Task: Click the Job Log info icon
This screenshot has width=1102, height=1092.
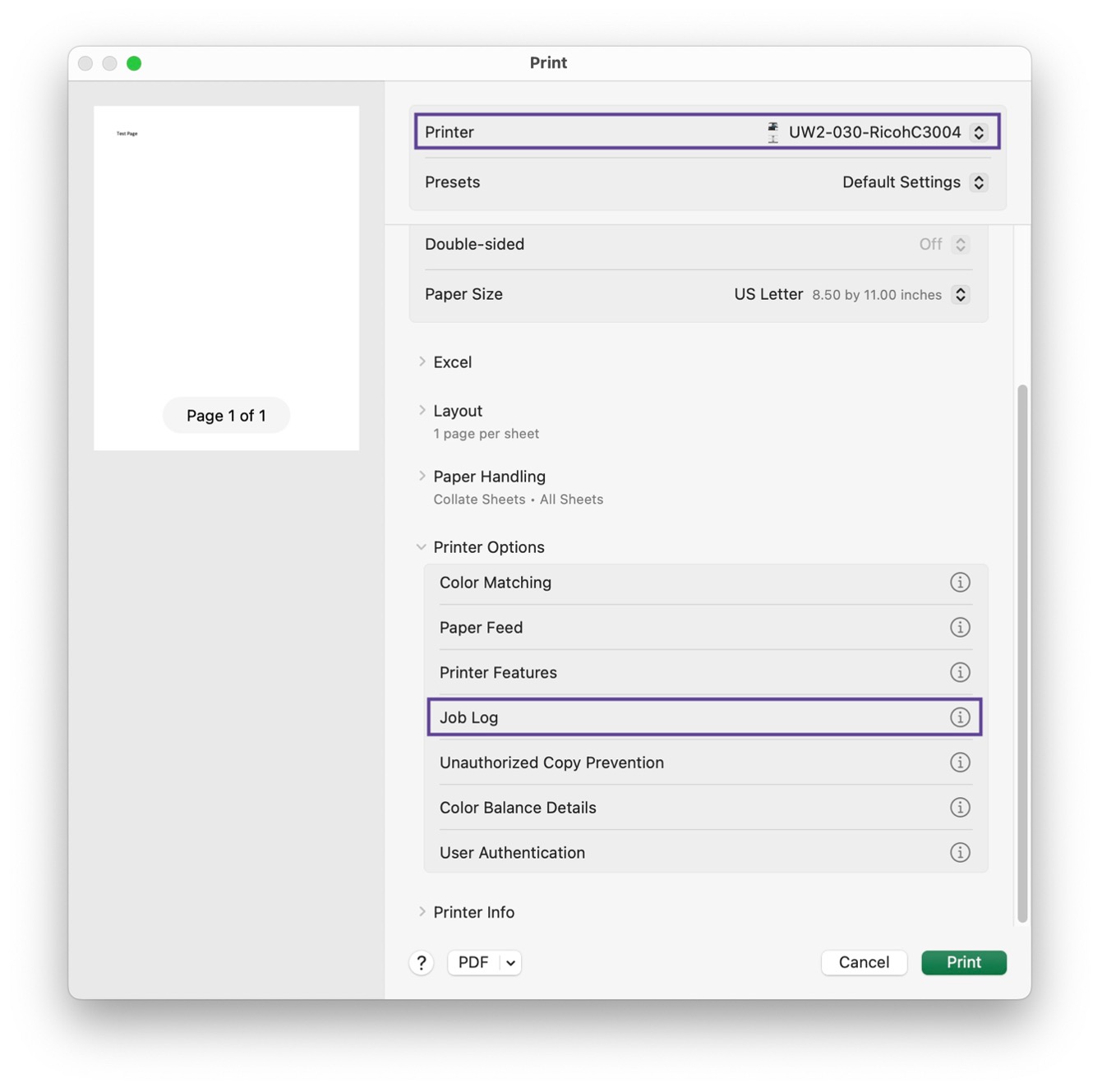Action: point(960,716)
